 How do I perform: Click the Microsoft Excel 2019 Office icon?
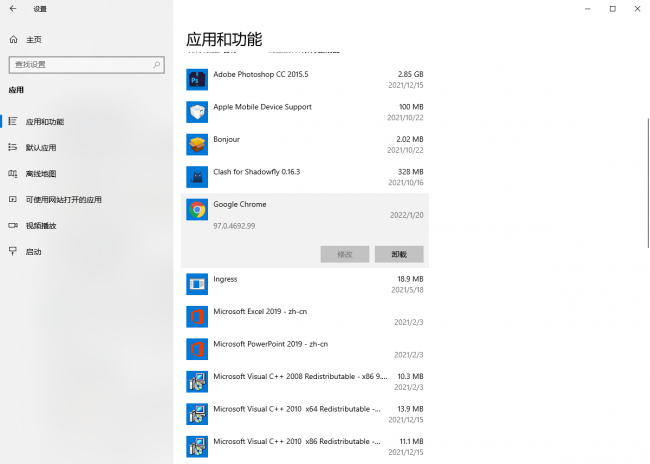197,316
